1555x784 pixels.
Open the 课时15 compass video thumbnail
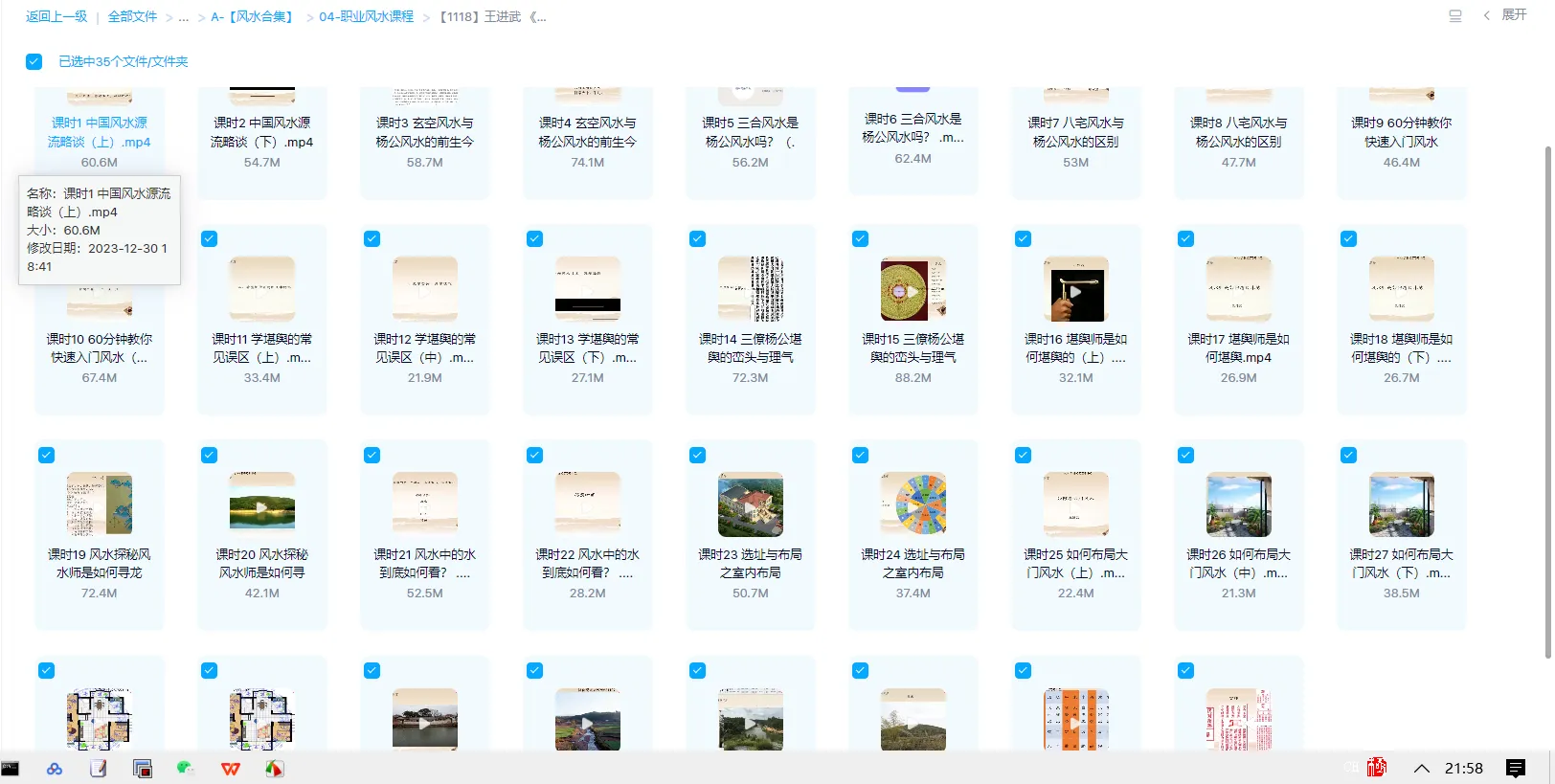913,289
